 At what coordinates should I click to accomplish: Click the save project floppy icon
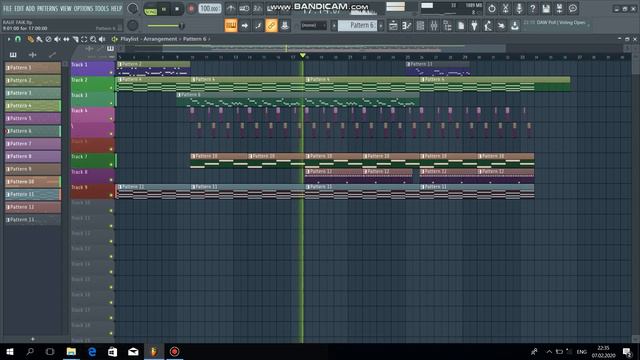pyautogui.click(x=546, y=9)
